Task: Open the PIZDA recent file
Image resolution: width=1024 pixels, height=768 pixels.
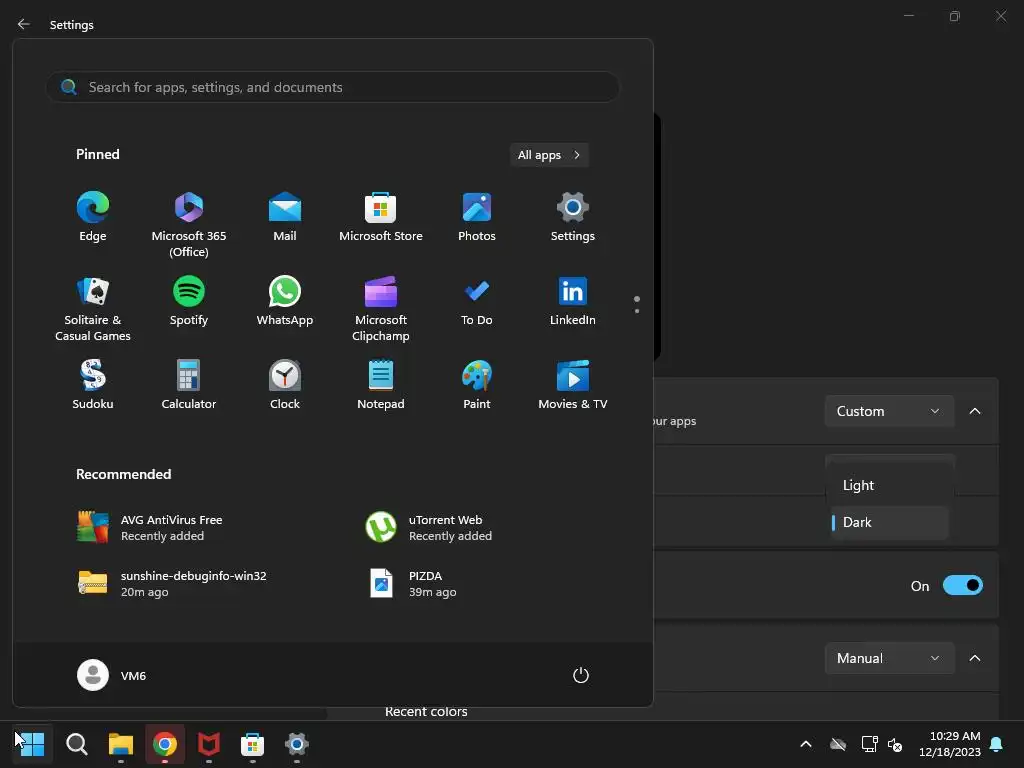Action: click(x=413, y=583)
